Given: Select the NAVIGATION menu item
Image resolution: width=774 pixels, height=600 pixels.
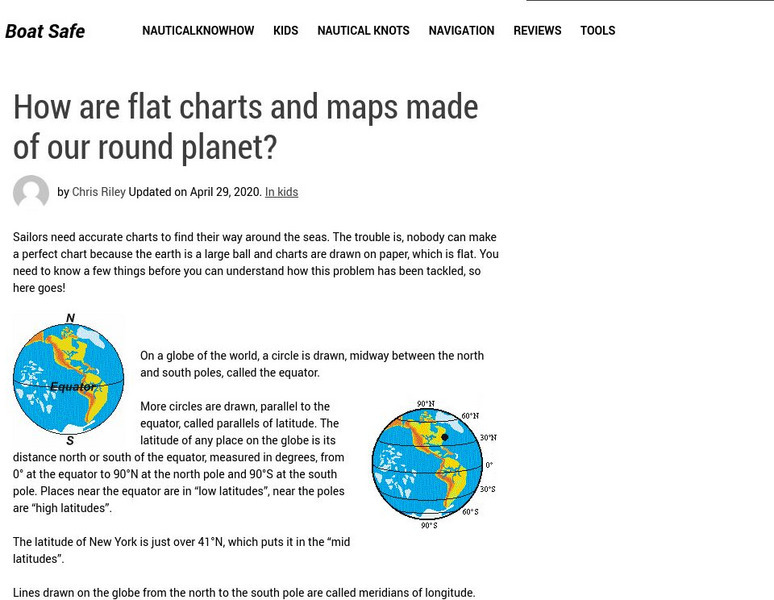Looking at the screenshot, I should [x=462, y=31].
